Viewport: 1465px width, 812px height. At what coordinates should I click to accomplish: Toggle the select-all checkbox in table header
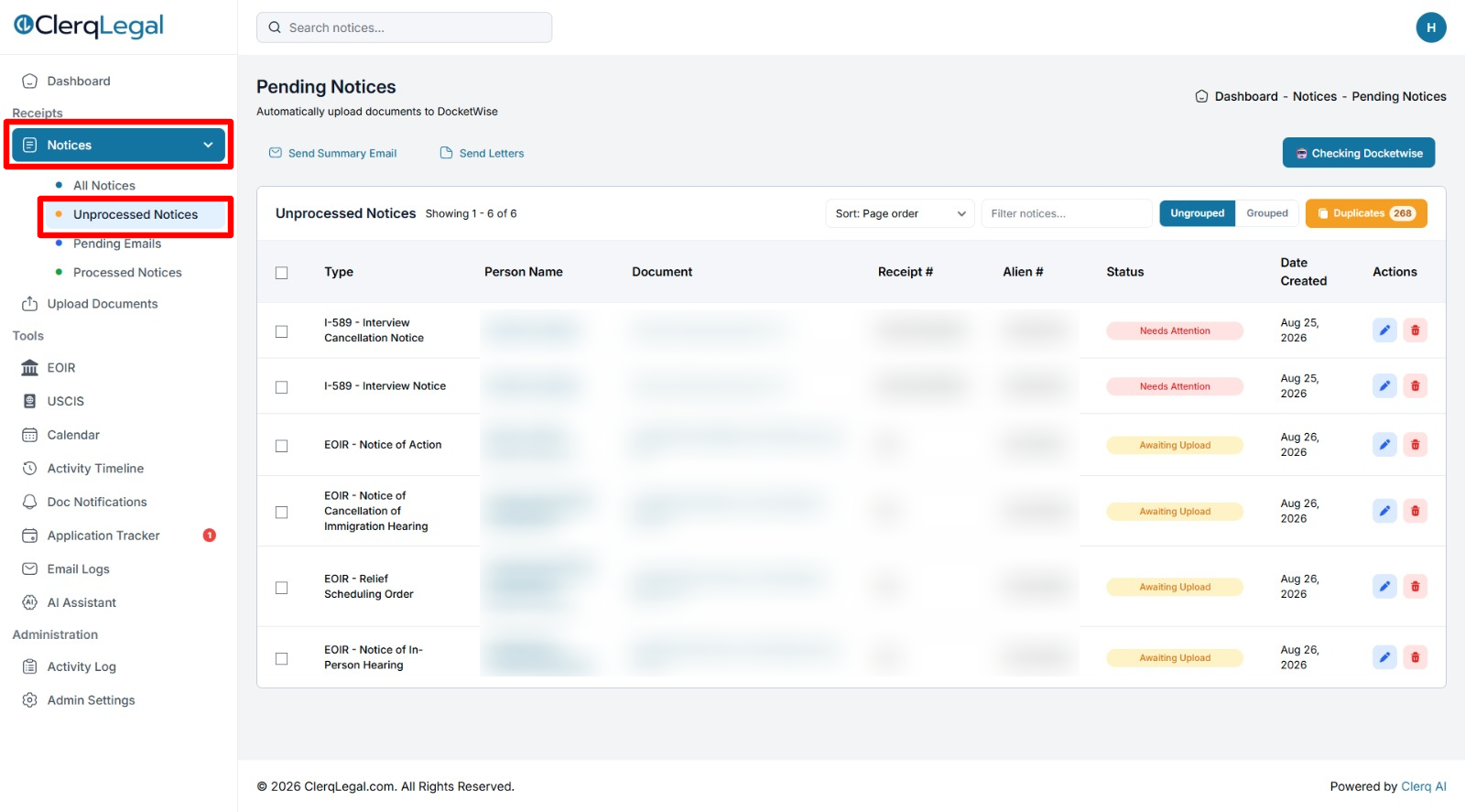[282, 273]
